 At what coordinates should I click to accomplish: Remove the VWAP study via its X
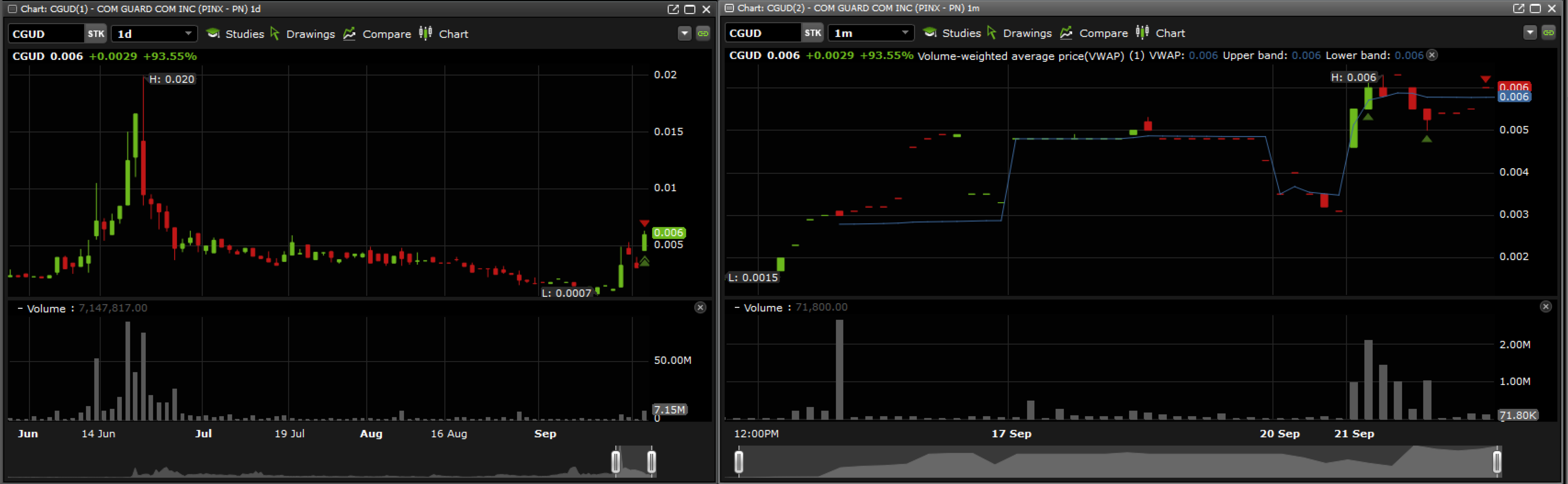[x=1432, y=56]
